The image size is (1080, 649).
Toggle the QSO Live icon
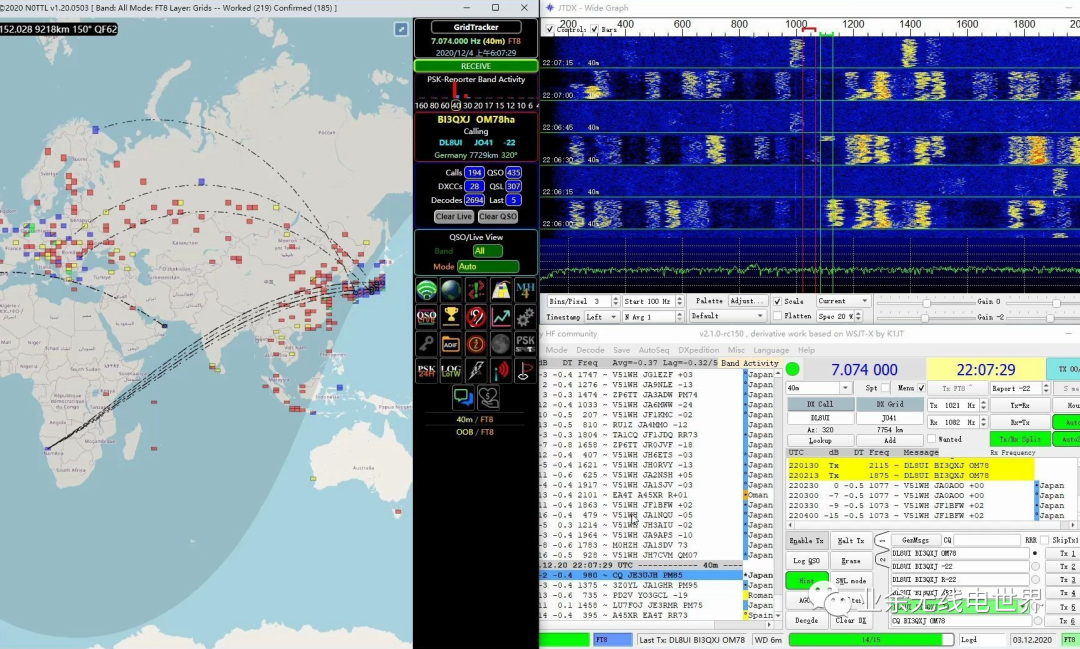(426, 317)
